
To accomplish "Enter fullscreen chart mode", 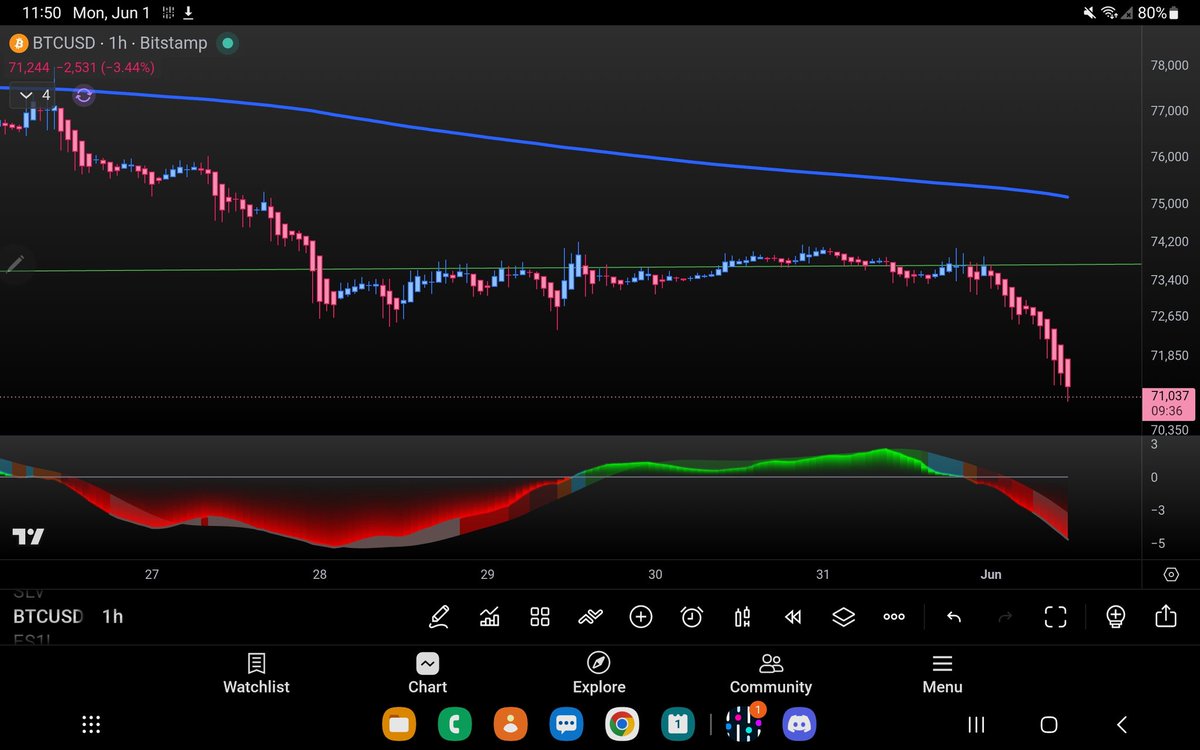I will click(x=1055, y=616).
